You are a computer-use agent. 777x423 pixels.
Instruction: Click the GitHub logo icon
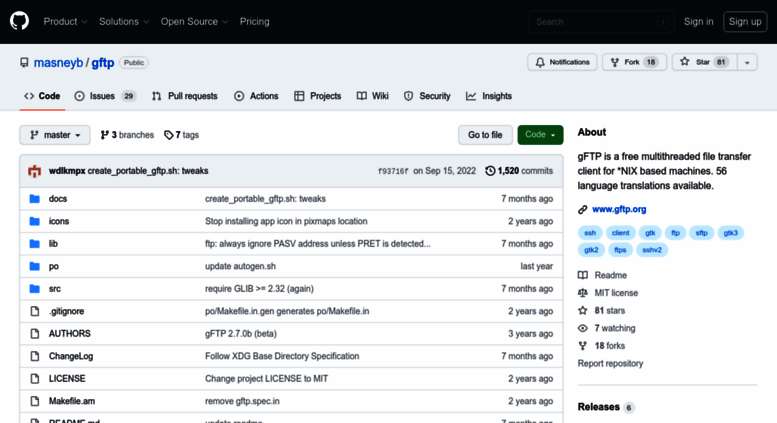click(x=19, y=21)
